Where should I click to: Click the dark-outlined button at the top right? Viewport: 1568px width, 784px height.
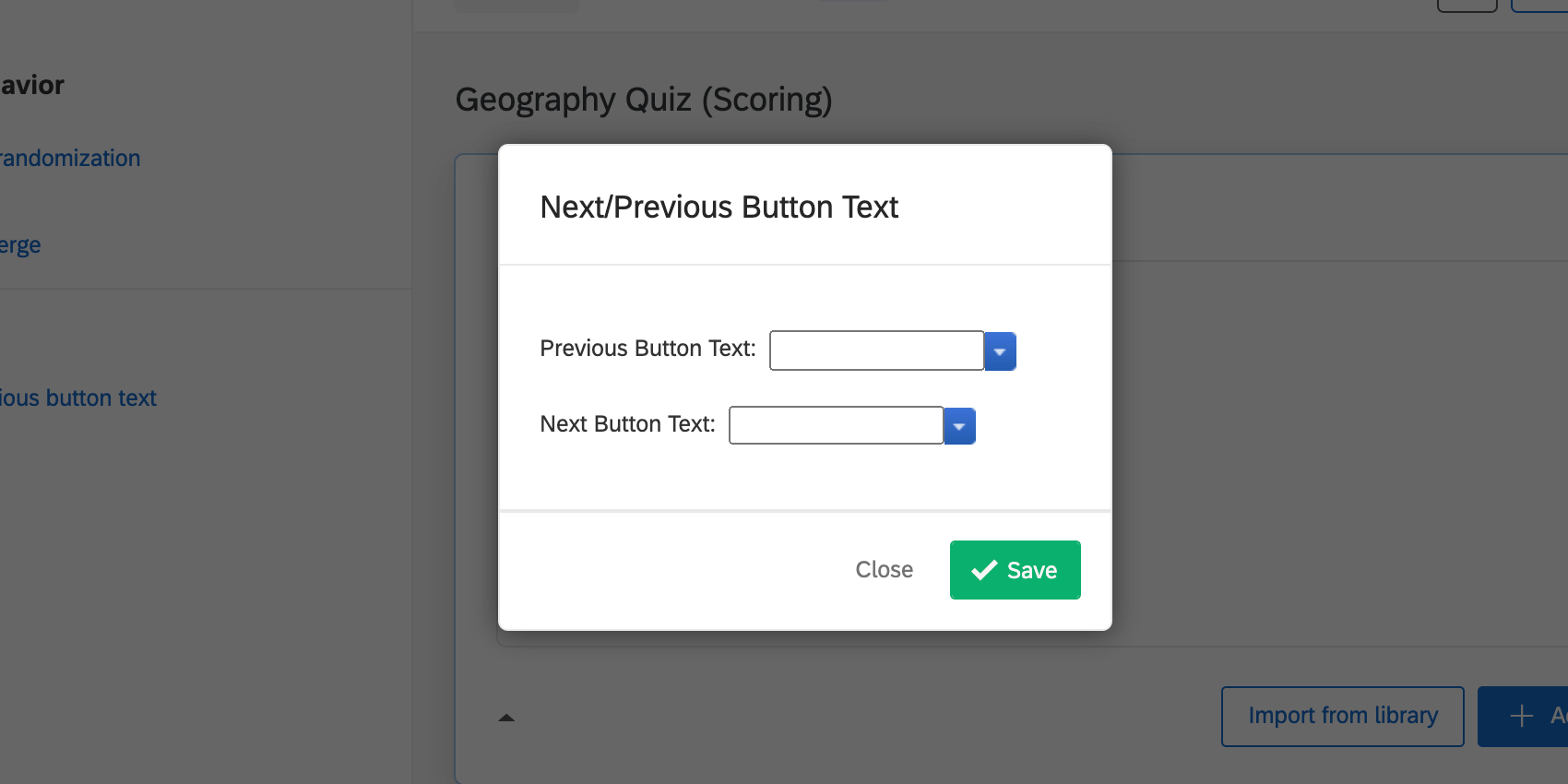[1466, 4]
